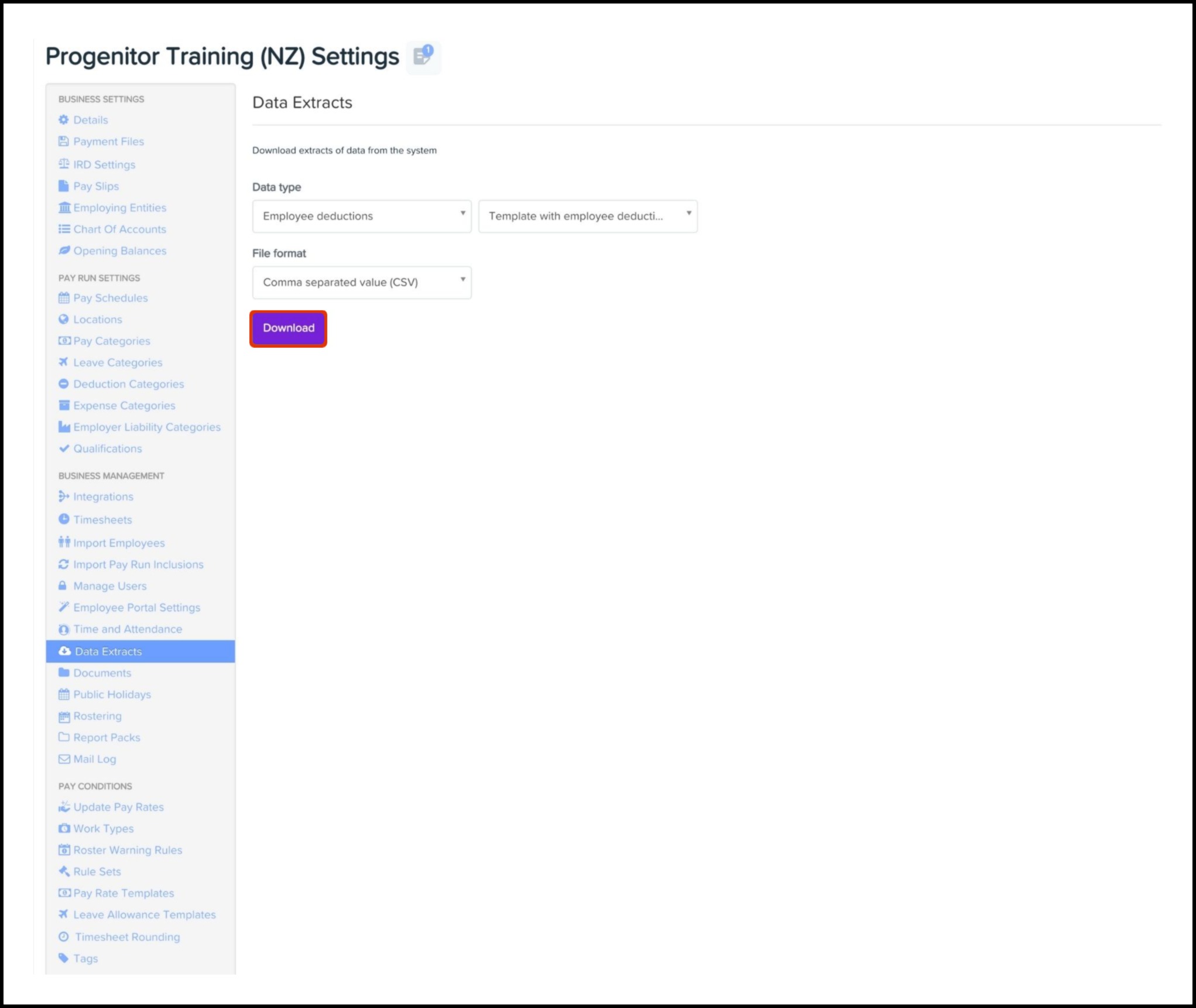Expand the Template with employee deductions dropdown
The height and width of the screenshot is (1008, 1196).
pos(587,216)
